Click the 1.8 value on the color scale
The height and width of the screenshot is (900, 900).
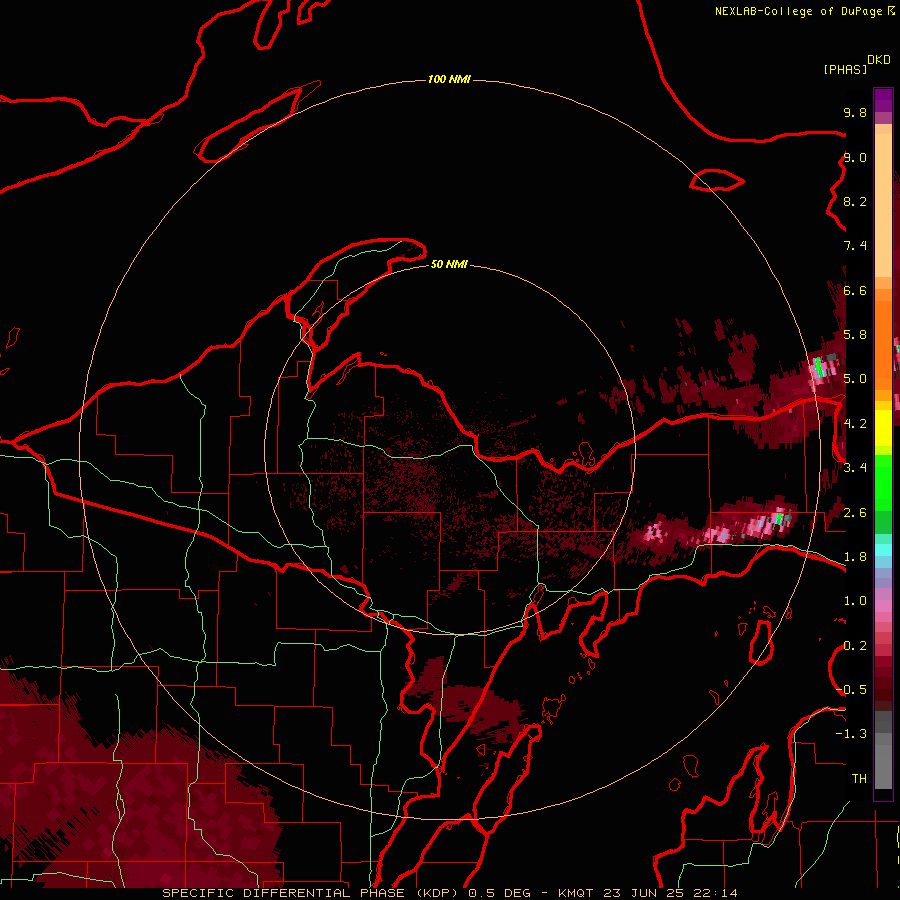coord(855,557)
